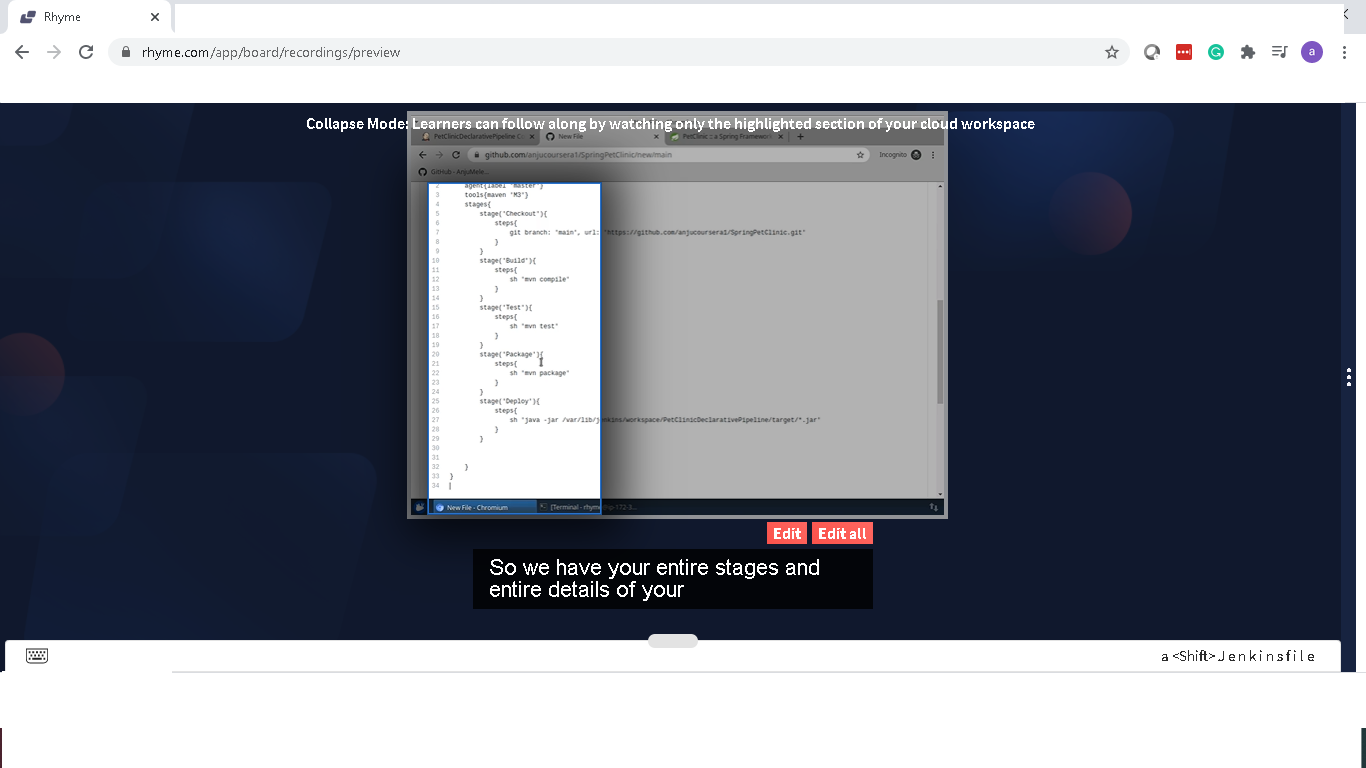Click the Incognito indicator in recorded browser
1366x768 pixels.
tap(900, 155)
